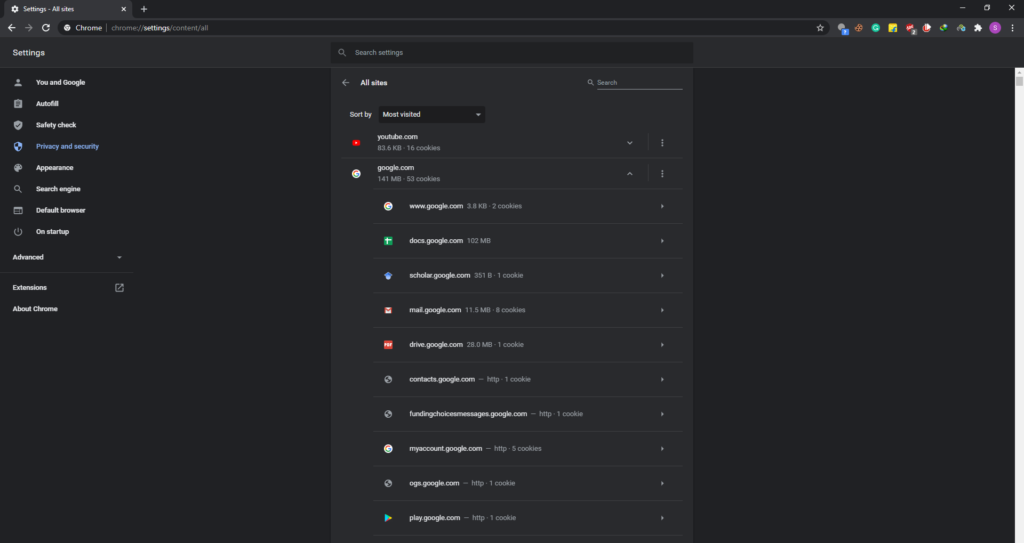Select On startup in sidebar
Image resolution: width=1024 pixels, height=543 pixels.
click(x=52, y=232)
